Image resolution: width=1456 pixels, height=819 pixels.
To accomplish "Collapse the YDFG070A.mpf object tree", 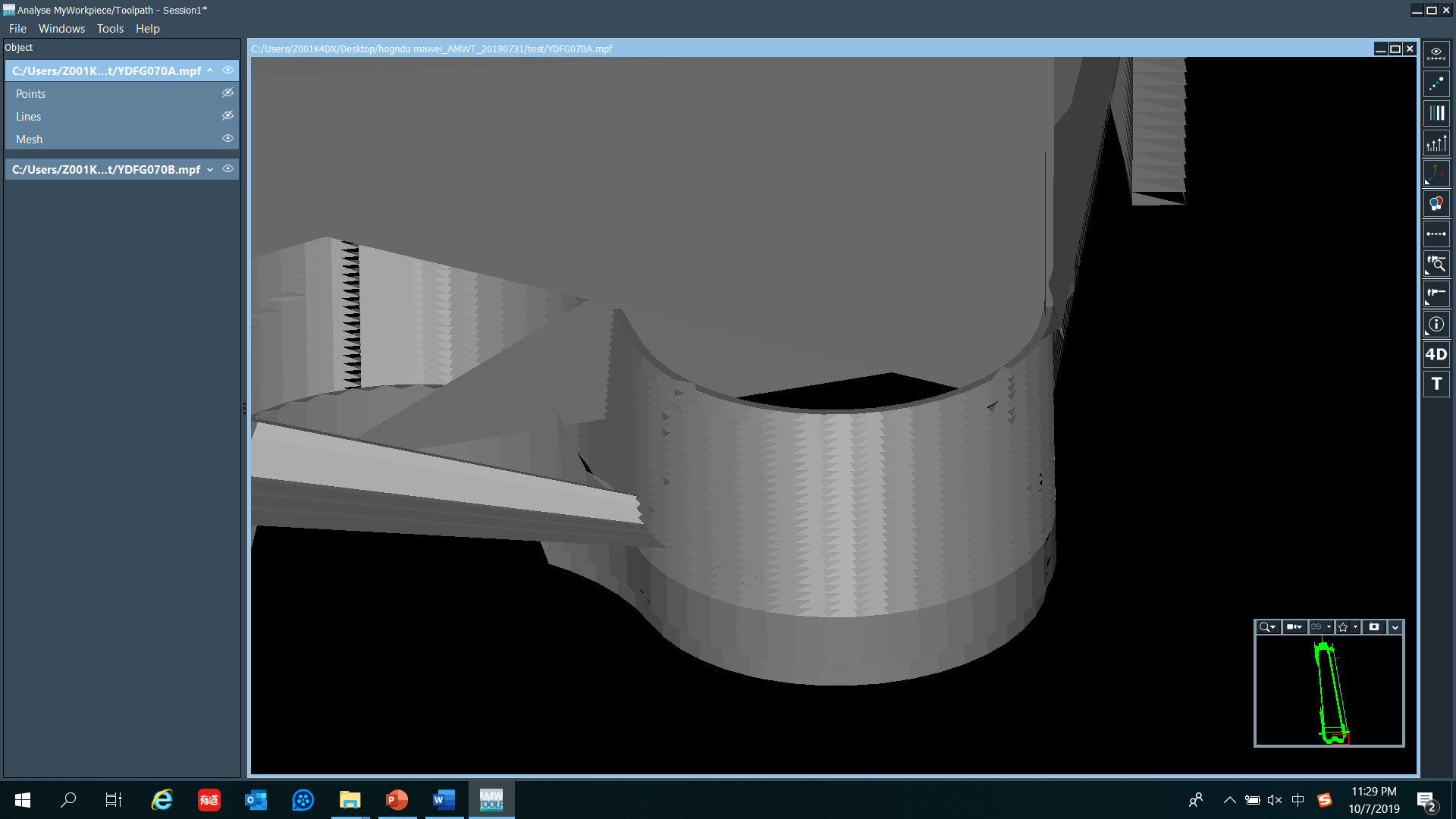I will [x=210, y=71].
